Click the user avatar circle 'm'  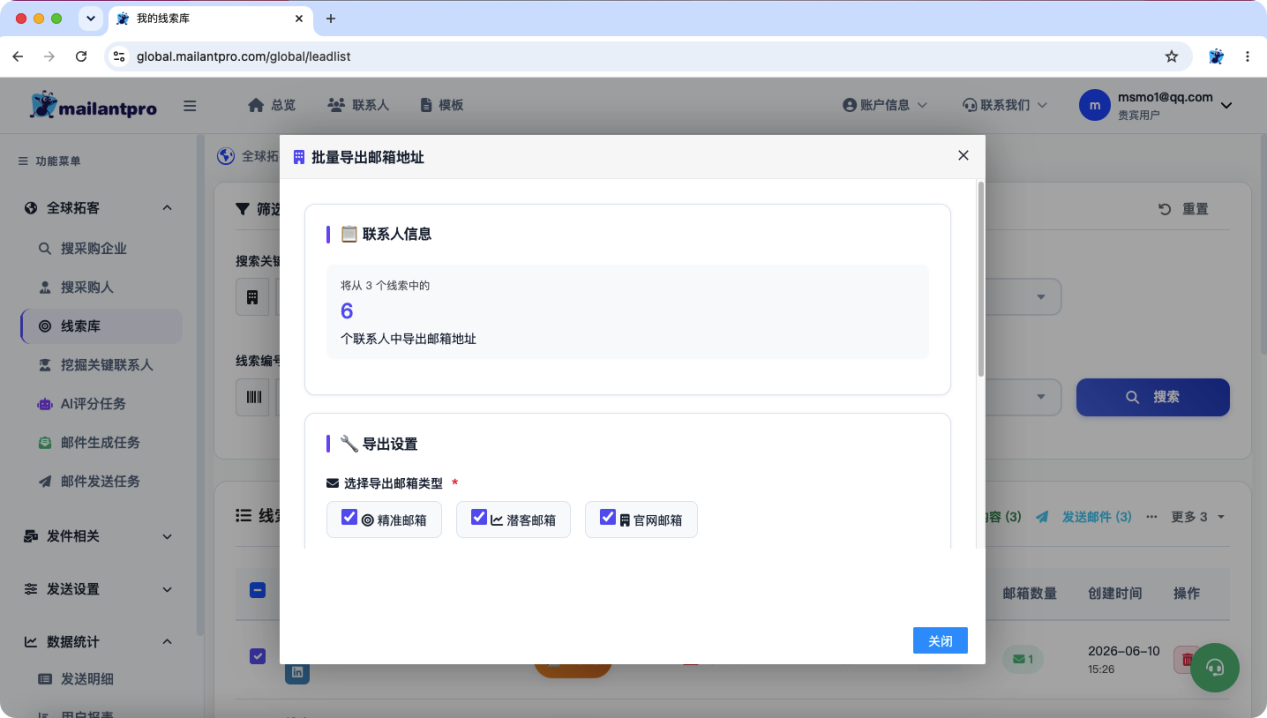pyautogui.click(x=1095, y=105)
